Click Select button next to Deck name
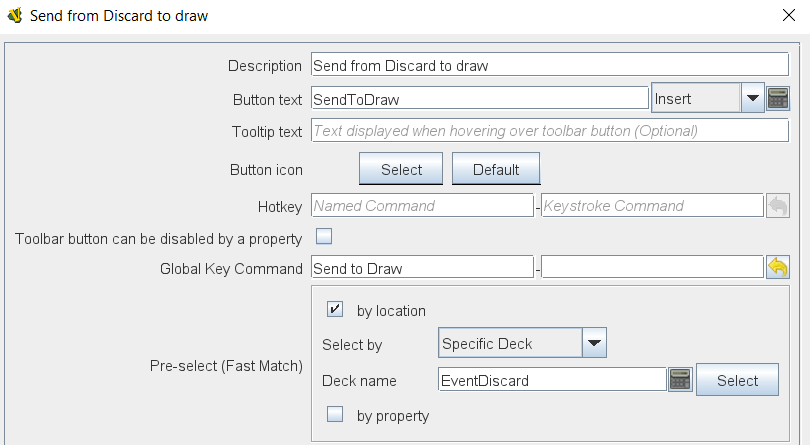This screenshot has height=445, width=810. pos(737,380)
